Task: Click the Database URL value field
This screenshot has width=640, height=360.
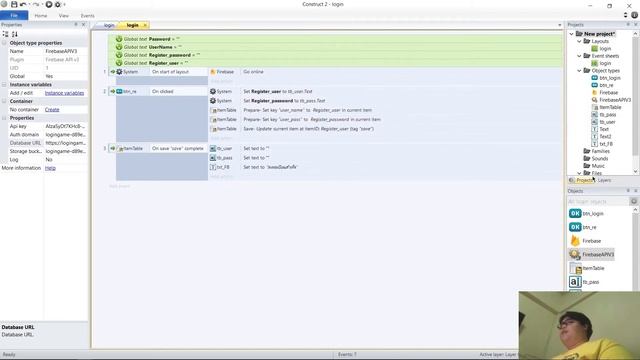Action: pyautogui.click(x=66, y=143)
